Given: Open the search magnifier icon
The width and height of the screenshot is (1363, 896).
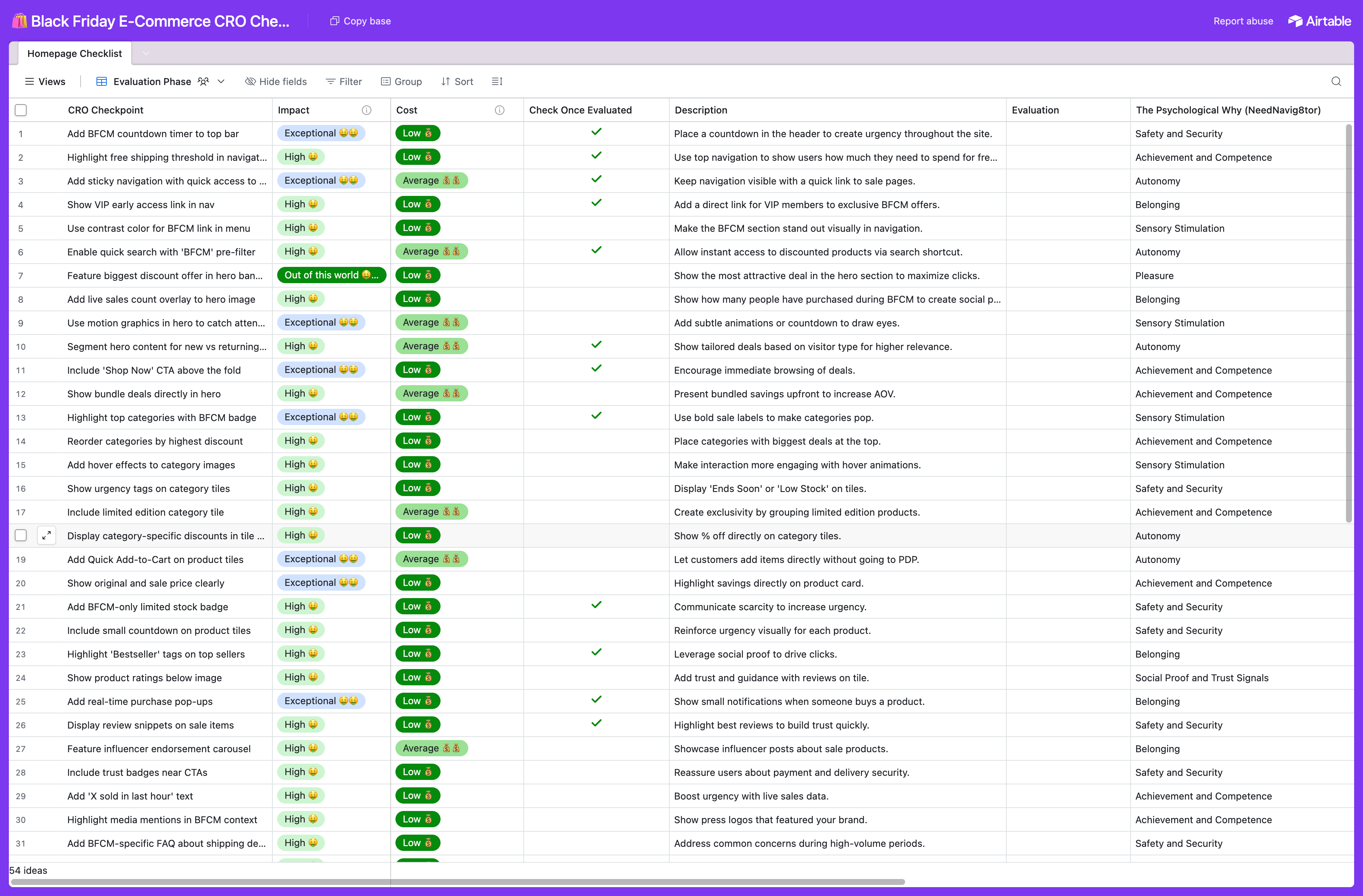Looking at the screenshot, I should (1336, 81).
